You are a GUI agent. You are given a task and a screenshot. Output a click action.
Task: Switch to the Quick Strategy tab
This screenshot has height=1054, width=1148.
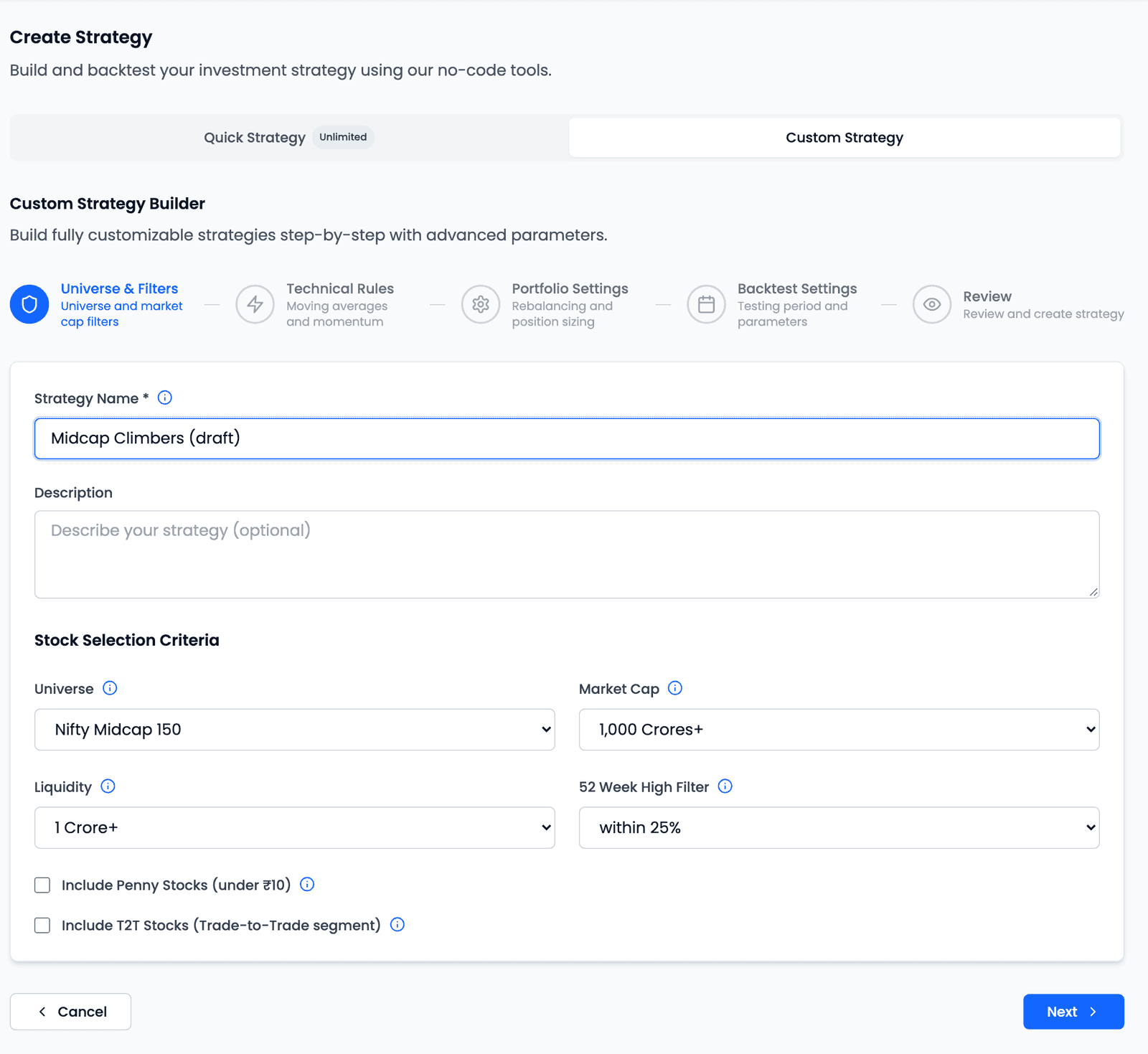click(x=289, y=138)
